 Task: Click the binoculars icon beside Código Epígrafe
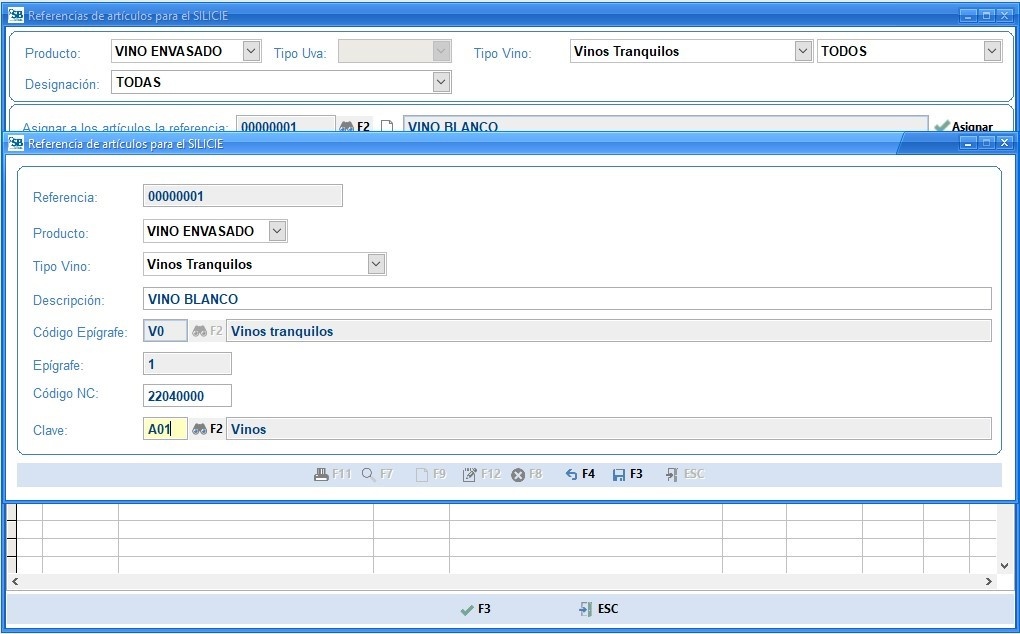click(200, 331)
